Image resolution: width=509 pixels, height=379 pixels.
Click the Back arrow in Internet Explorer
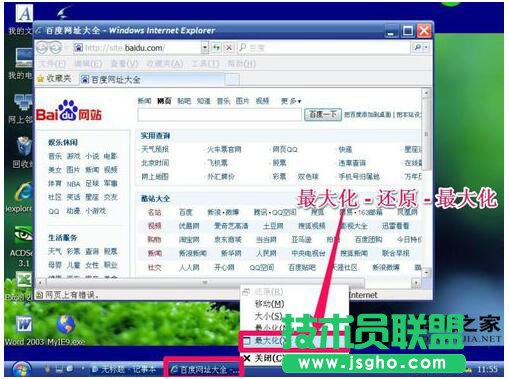42,48
